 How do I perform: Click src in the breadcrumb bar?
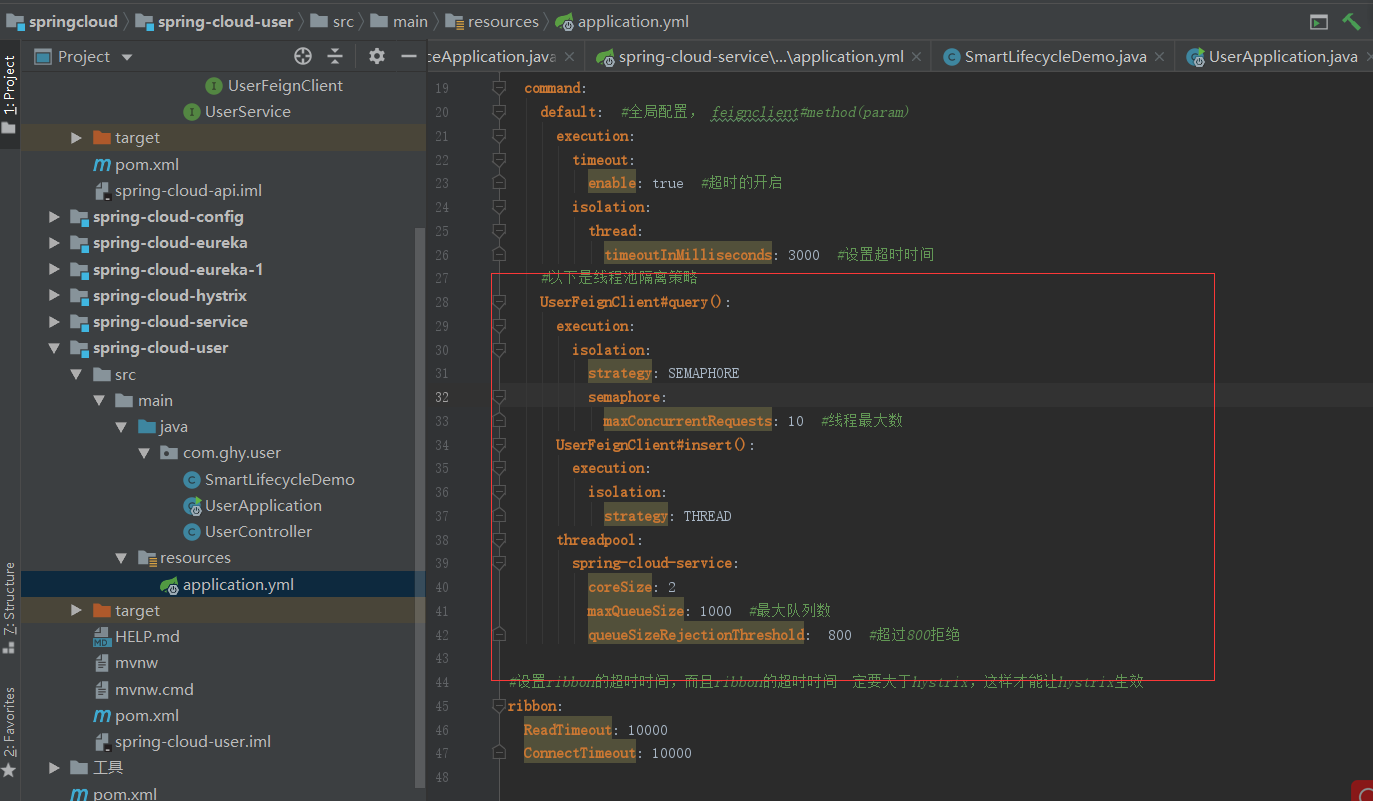333,21
